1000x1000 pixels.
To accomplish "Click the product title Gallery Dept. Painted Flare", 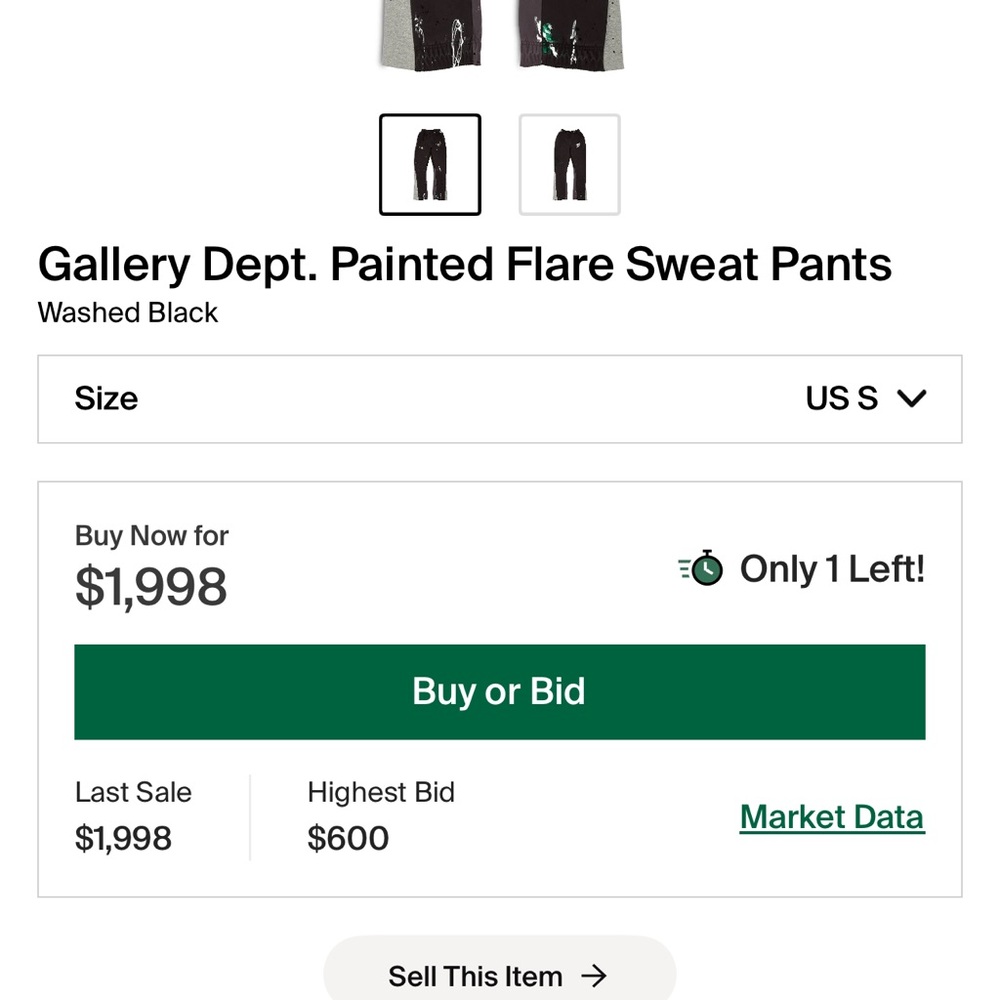I will [464, 264].
